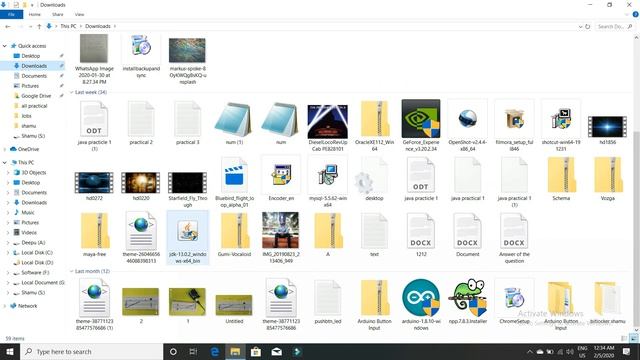Open the Mail app from taskbar
The height and width of the screenshot is (360, 640).
pos(276,351)
